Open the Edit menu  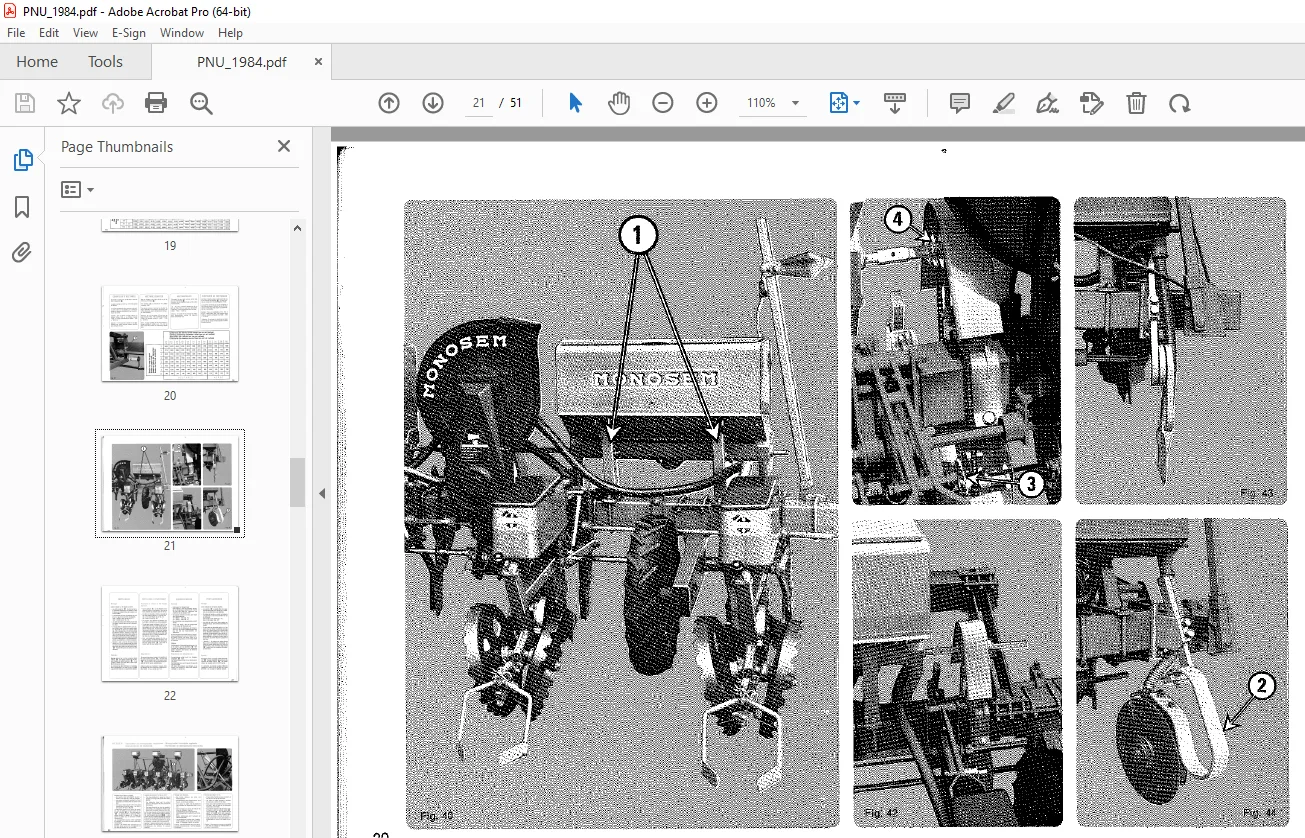click(49, 33)
